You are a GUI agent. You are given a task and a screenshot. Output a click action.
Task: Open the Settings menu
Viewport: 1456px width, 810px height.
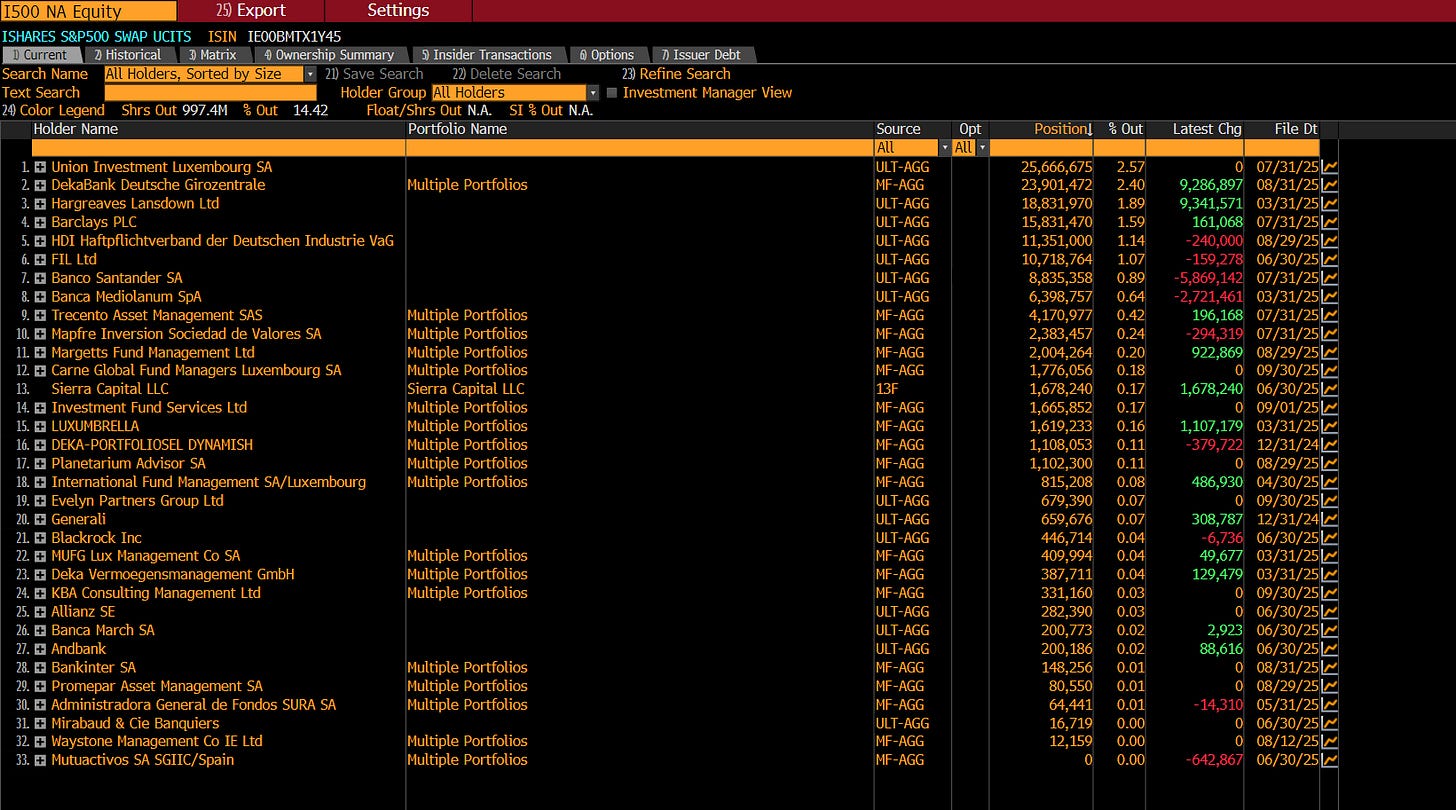(x=398, y=11)
